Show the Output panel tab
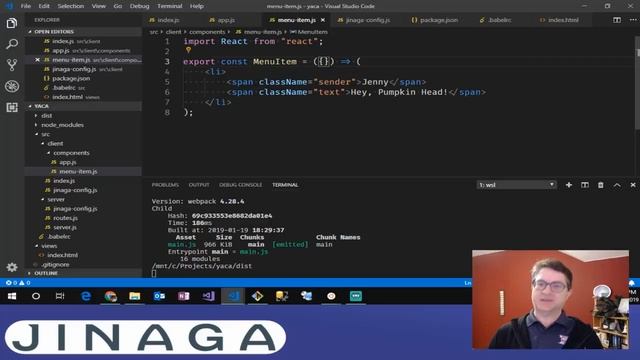The image size is (640, 360). pyautogui.click(x=199, y=185)
